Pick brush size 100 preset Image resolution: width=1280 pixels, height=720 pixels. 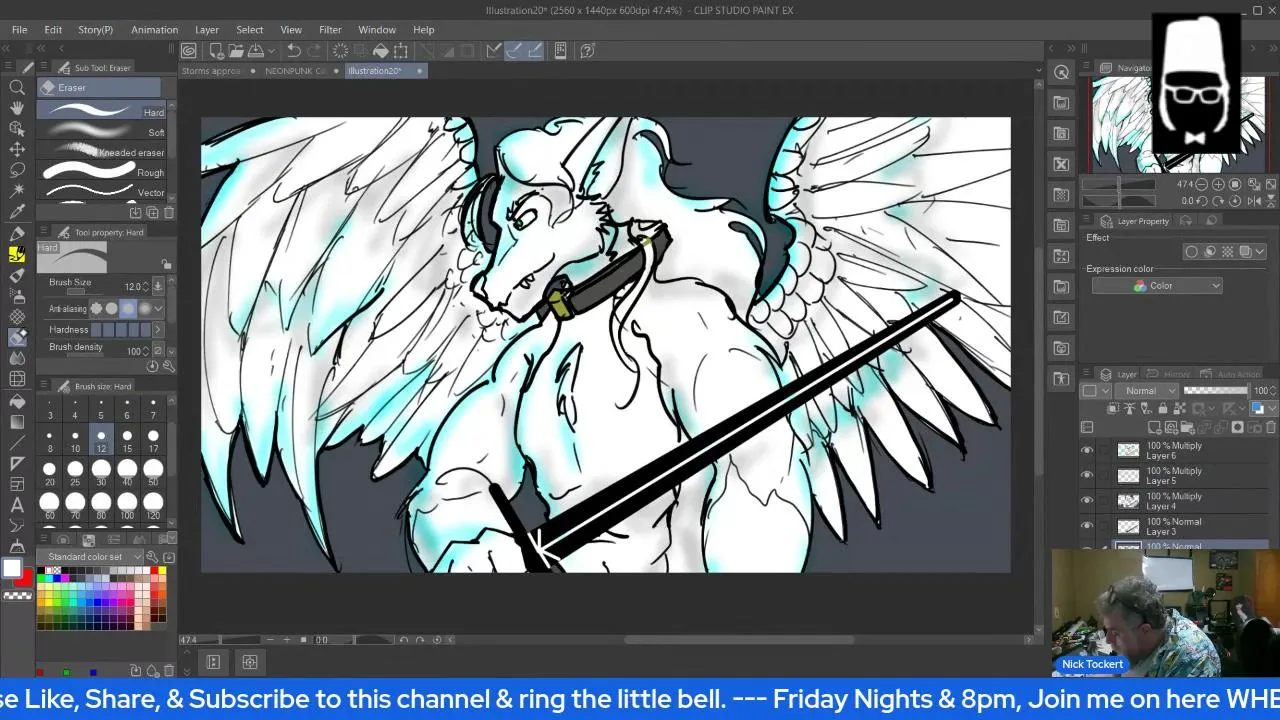pos(127,505)
